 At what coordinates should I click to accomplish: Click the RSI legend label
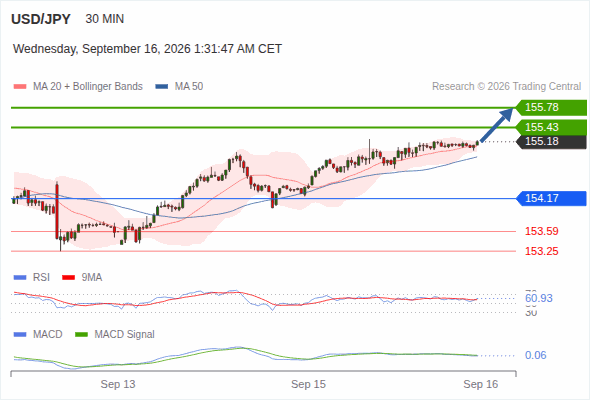(x=41, y=278)
